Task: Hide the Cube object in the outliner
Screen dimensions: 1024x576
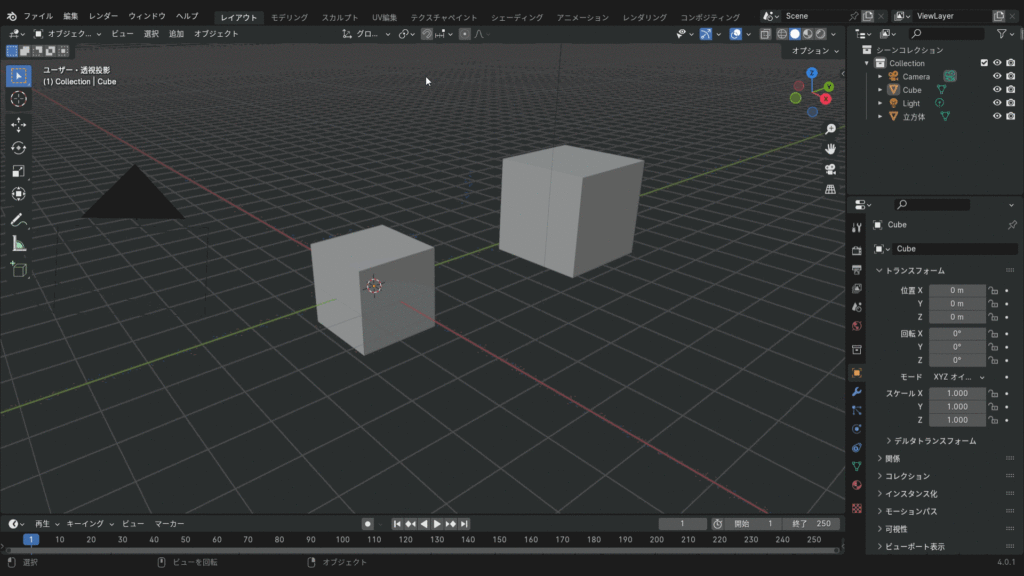Action: point(997,89)
